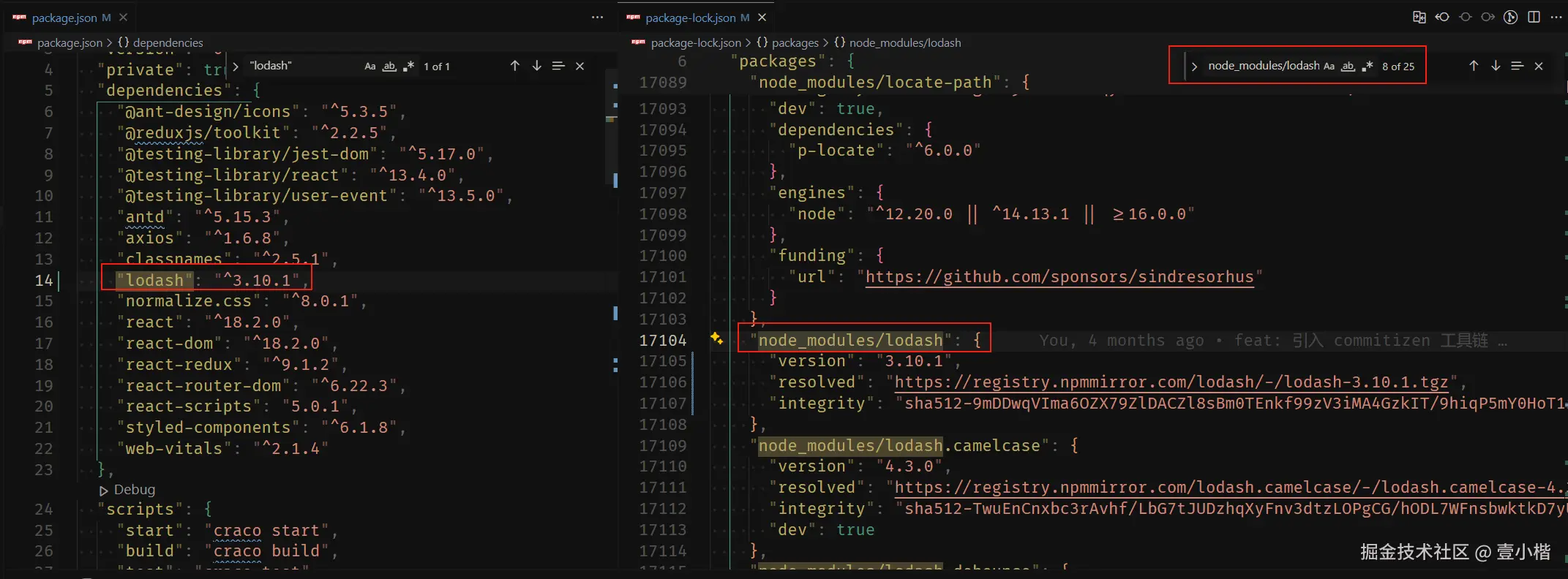Click the node_modules/lodash search input
The width and height of the screenshot is (1568, 579).
[1263, 67]
